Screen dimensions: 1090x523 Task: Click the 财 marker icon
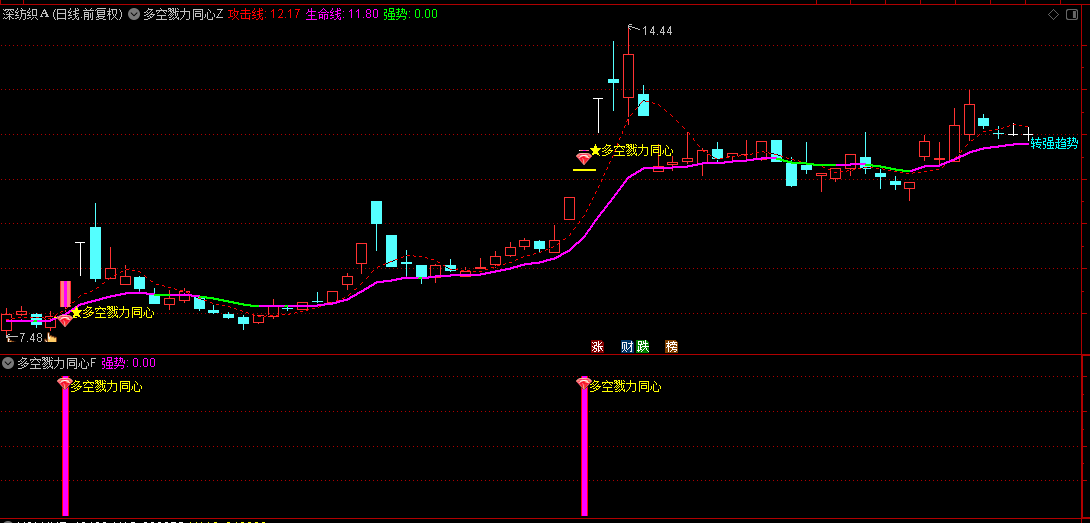tap(627, 346)
